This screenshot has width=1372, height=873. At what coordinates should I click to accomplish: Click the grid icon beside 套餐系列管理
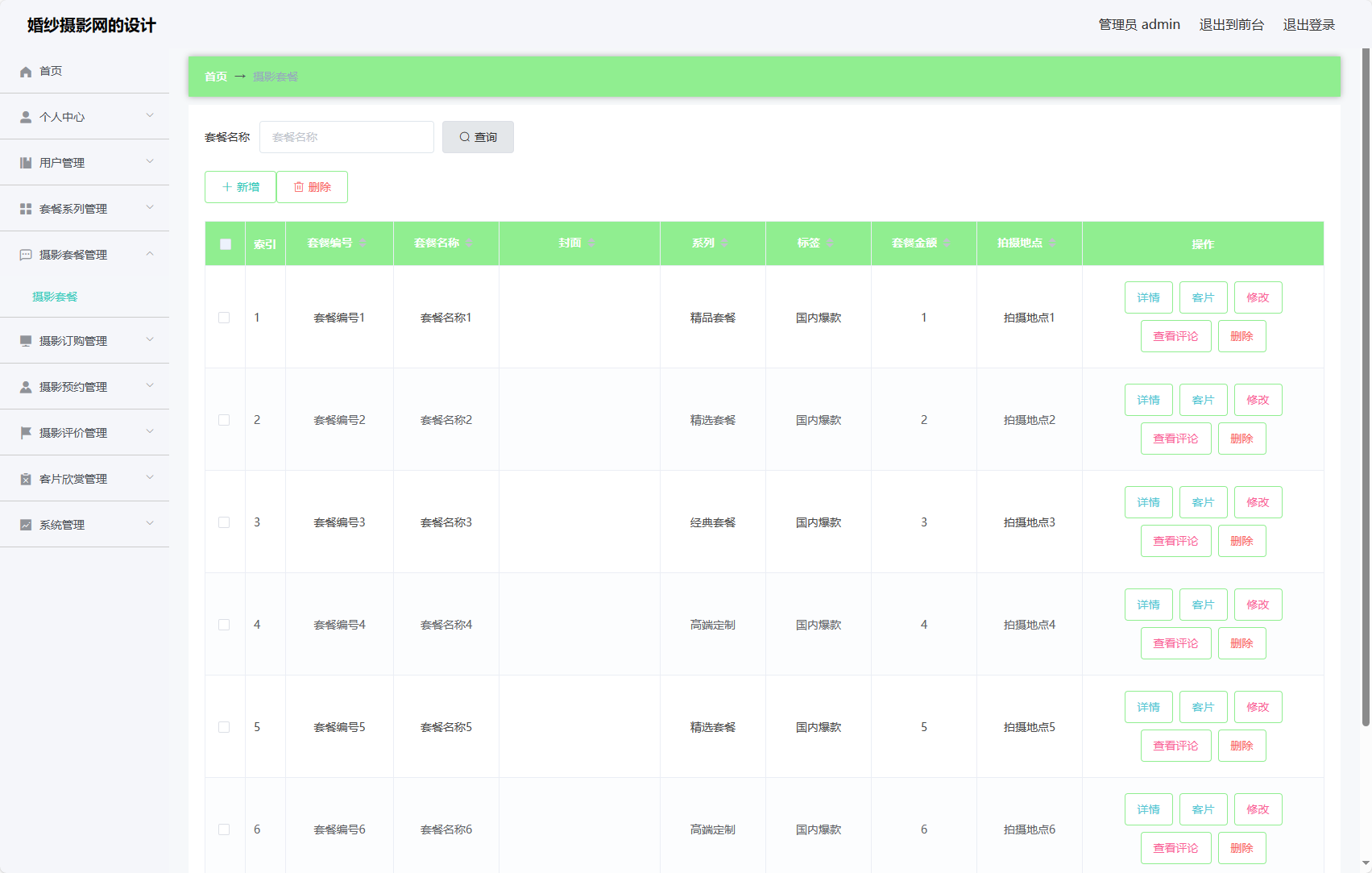[x=26, y=210]
